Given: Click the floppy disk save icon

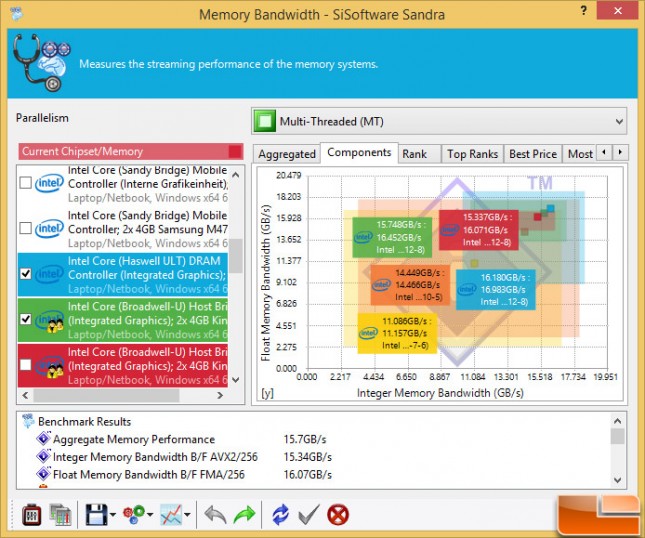Looking at the screenshot, I should [96, 515].
